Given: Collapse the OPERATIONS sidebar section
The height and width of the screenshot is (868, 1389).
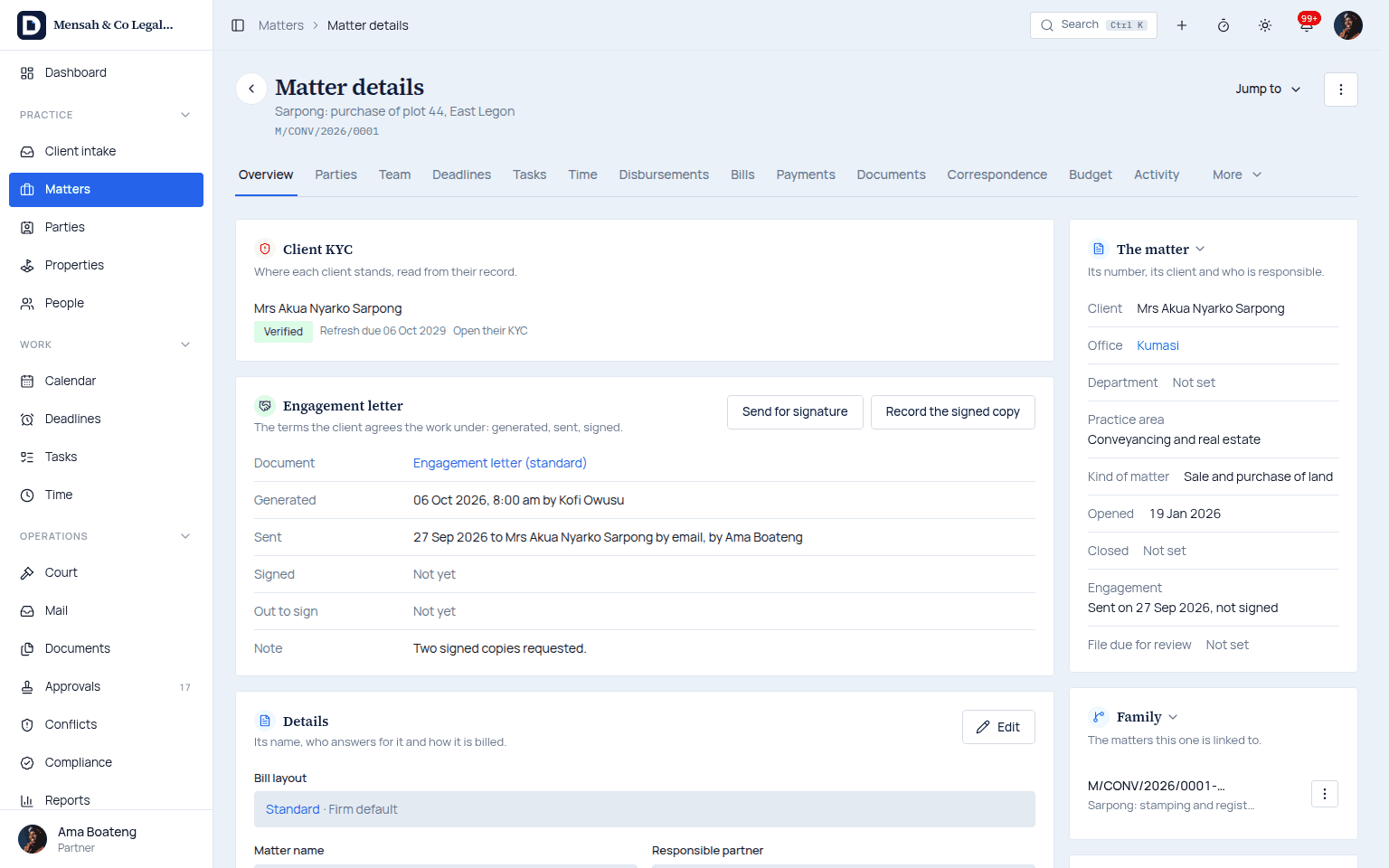Looking at the screenshot, I should coord(185,536).
